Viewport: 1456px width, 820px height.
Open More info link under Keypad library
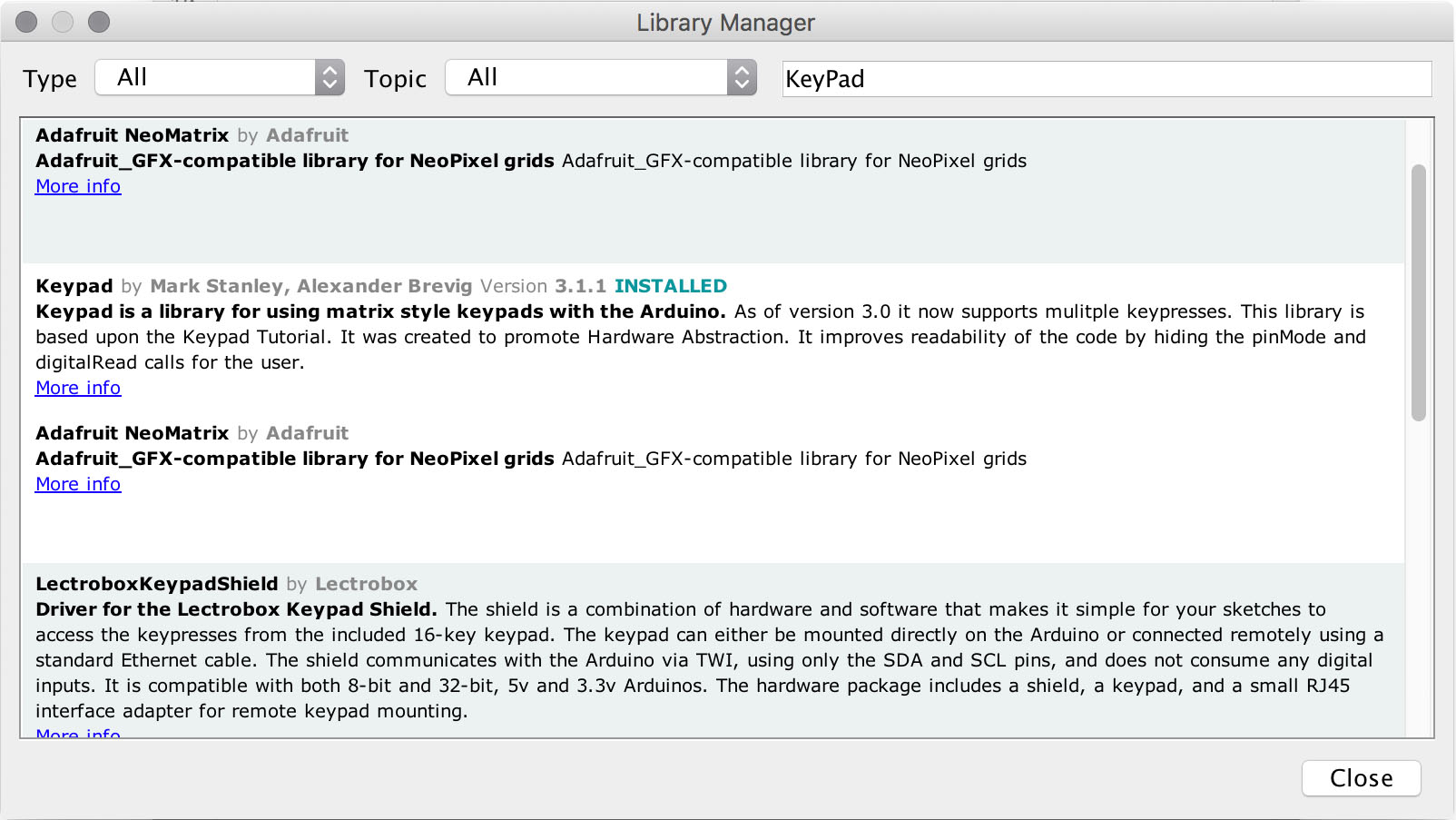pyautogui.click(x=78, y=388)
